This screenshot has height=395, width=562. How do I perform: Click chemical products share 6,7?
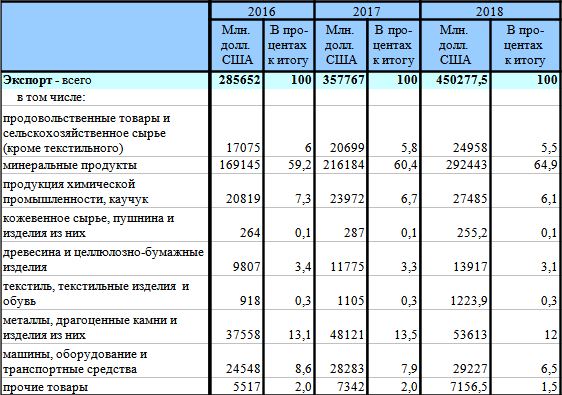[x=409, y=199]
